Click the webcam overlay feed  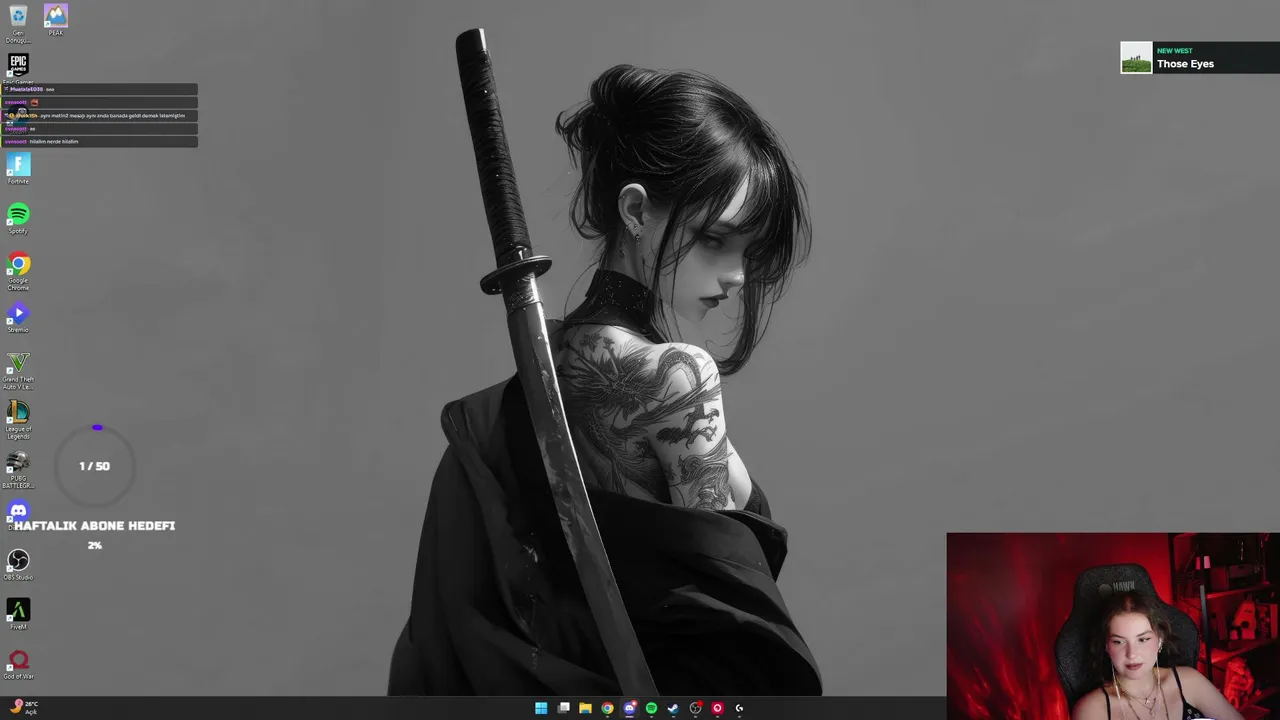point(1113,626)
